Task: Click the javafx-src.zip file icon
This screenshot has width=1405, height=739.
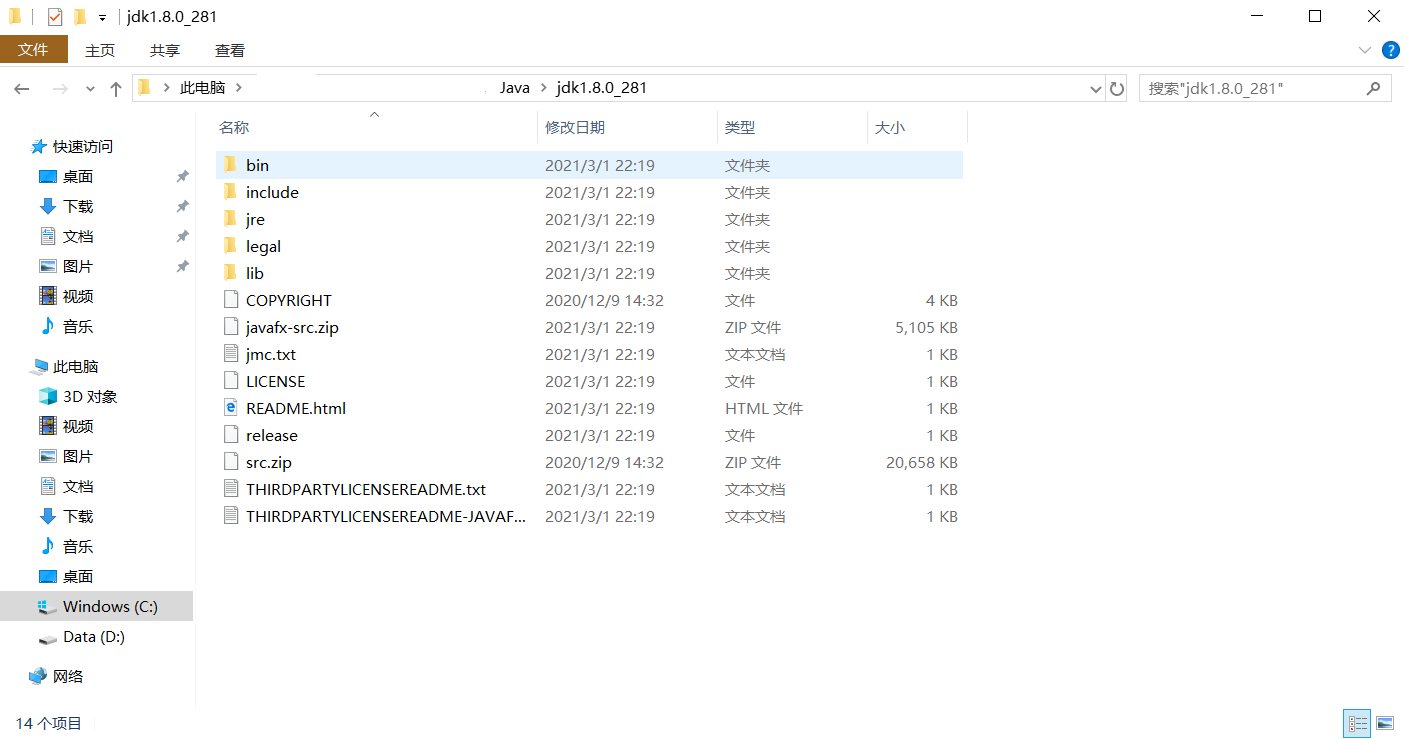Action: click(230, 327)
